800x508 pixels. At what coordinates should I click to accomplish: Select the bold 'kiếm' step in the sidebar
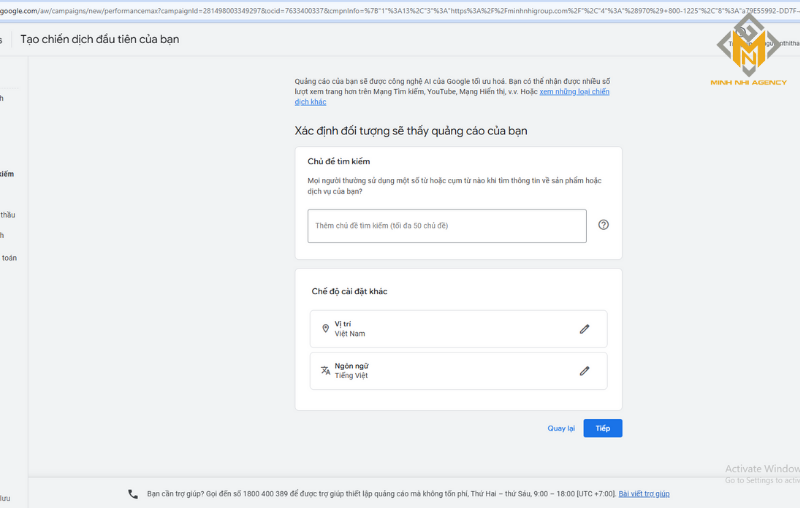tap(8, 174)
